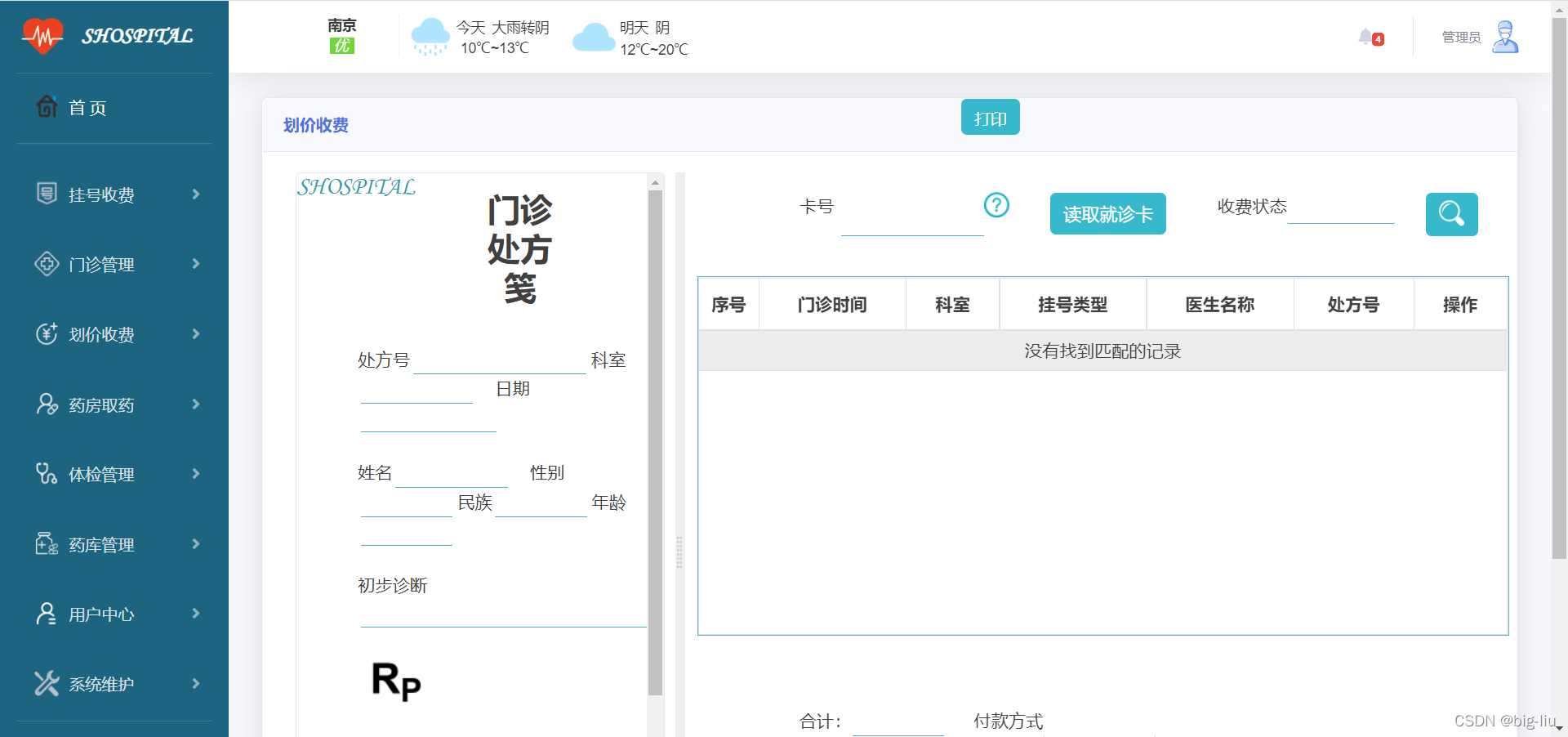This screenshot has width=1568, height=737.
Task: Focus the 合计 total field
Action: 898,721
